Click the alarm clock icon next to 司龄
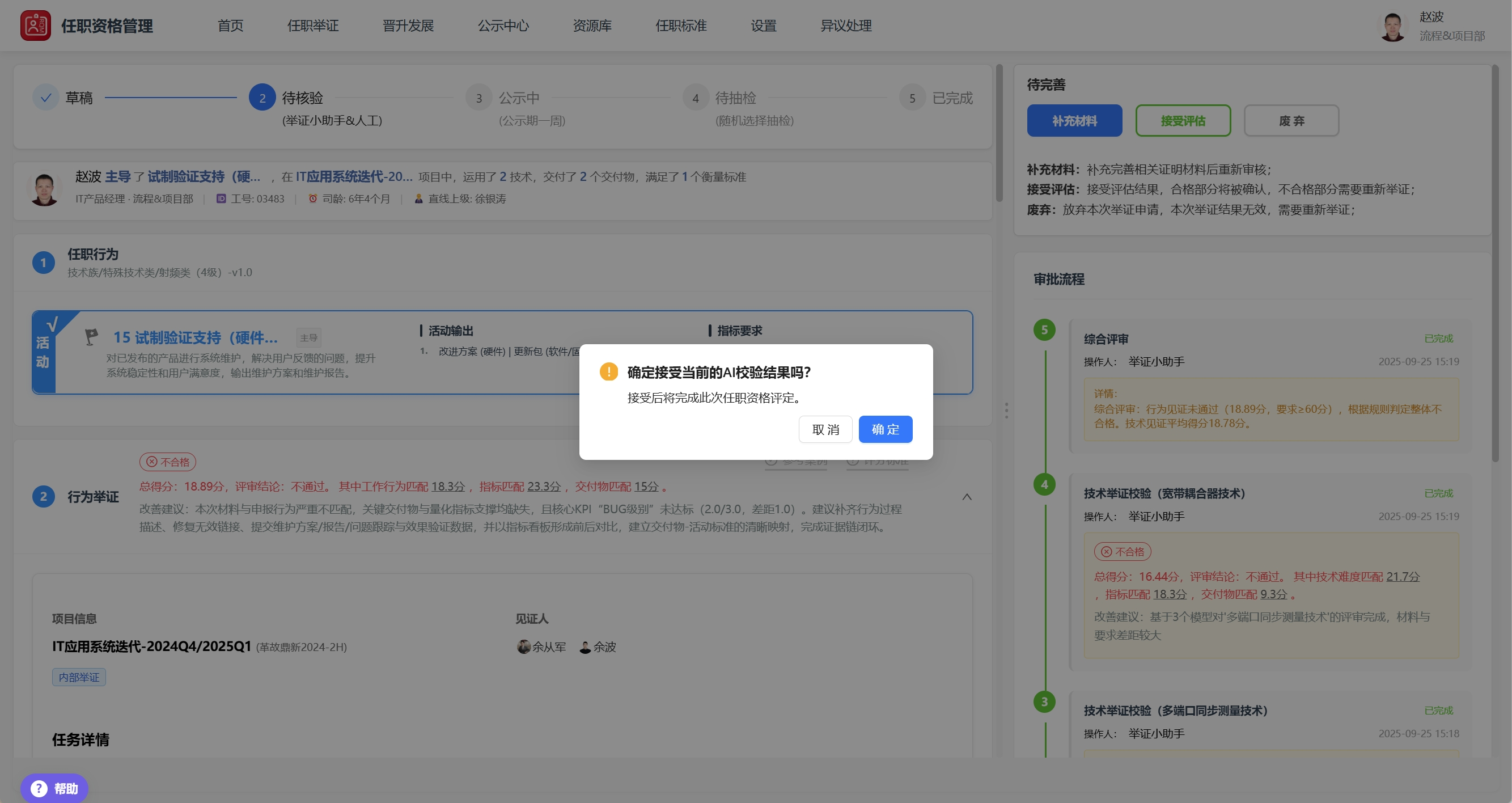This screenshot has height=803, width=1512. 313,198
